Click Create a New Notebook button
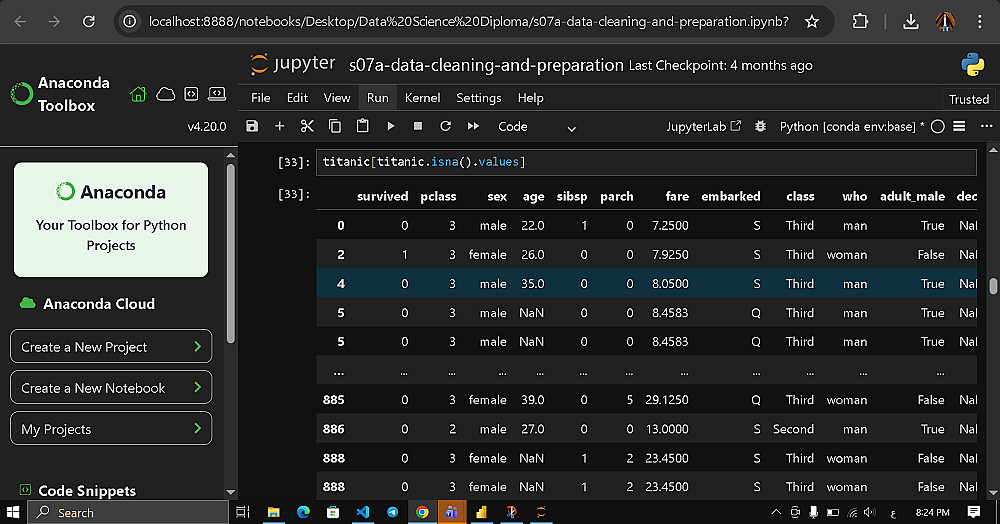Viewport: 1000px width, 524px height. pos(111,388)
